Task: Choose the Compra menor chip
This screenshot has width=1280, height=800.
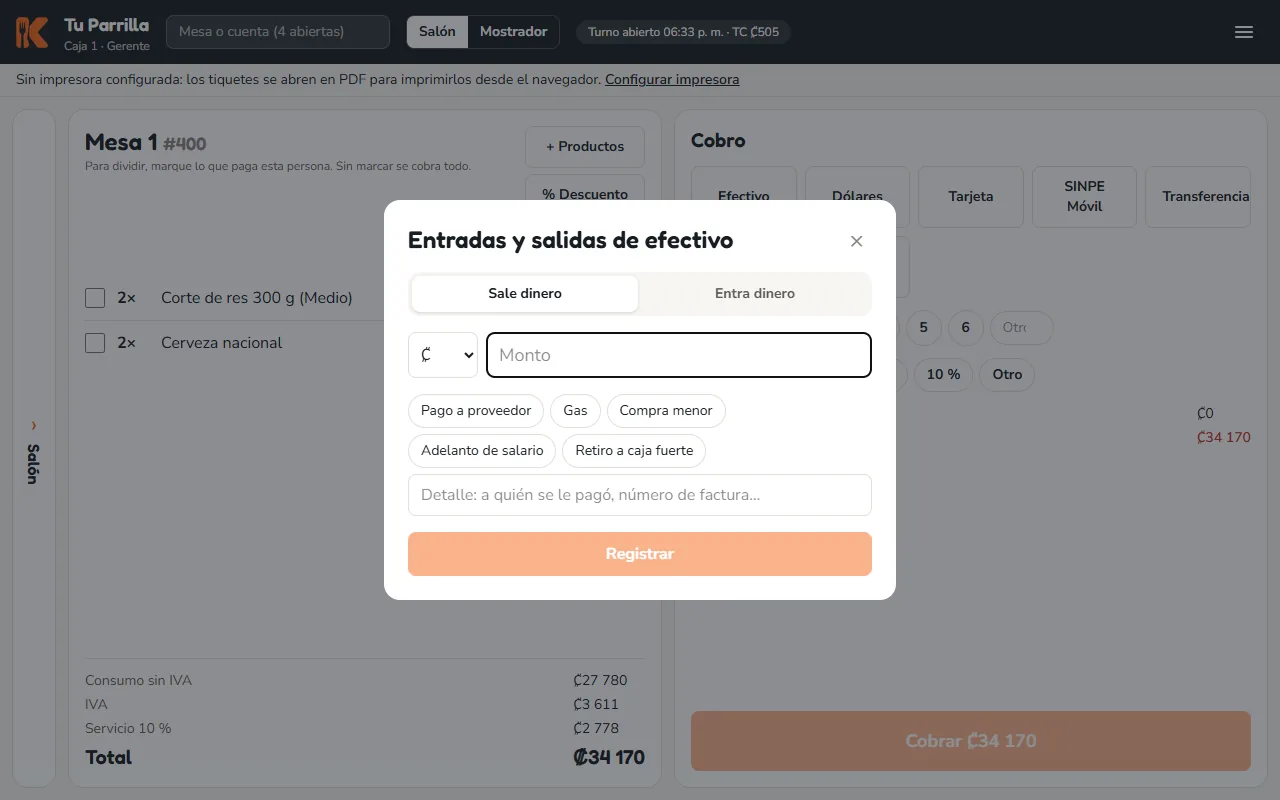Action: [x=666, y=411]
